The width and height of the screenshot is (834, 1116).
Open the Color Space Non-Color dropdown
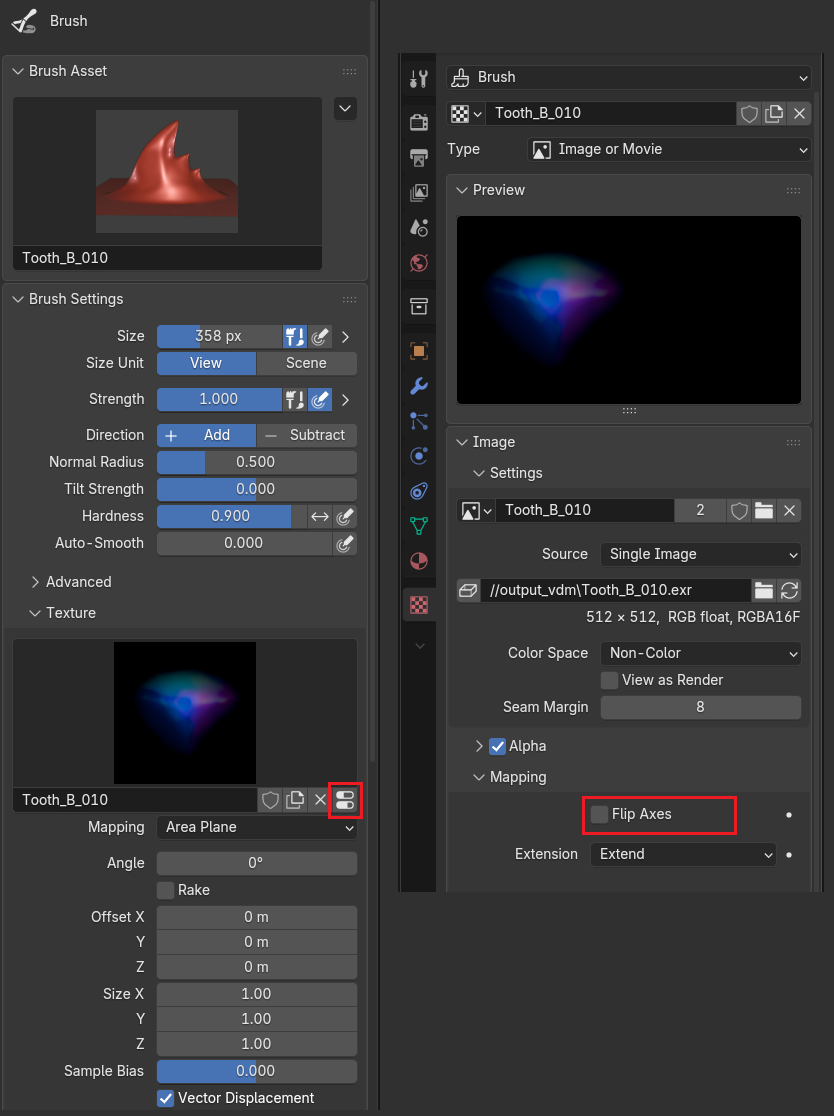701,653
